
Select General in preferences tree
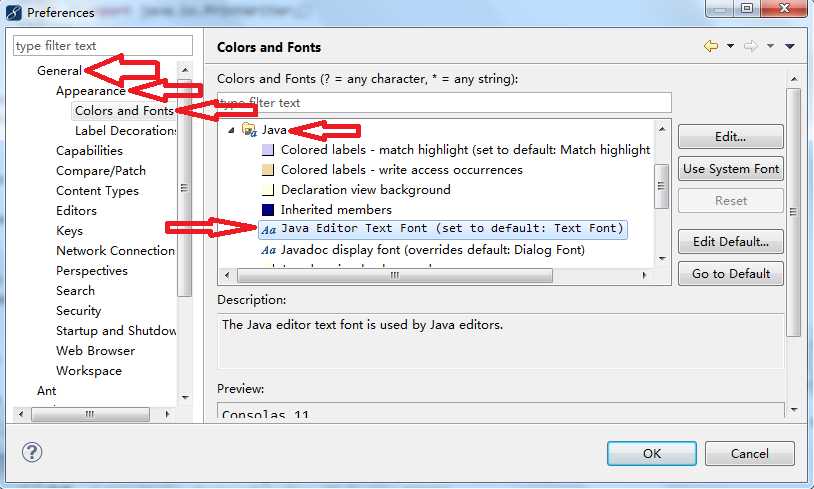[x=59, y=71]
